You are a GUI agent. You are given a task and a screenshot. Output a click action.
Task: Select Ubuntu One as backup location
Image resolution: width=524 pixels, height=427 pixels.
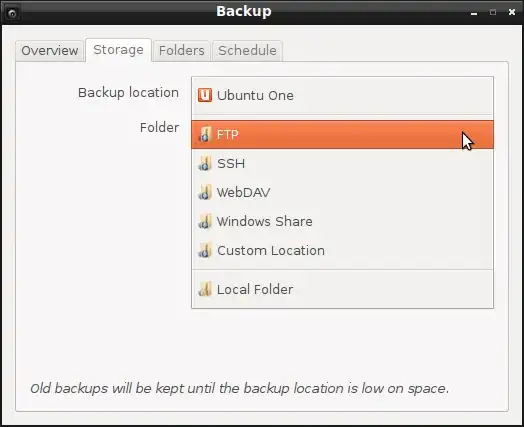[x=342, y=96]
